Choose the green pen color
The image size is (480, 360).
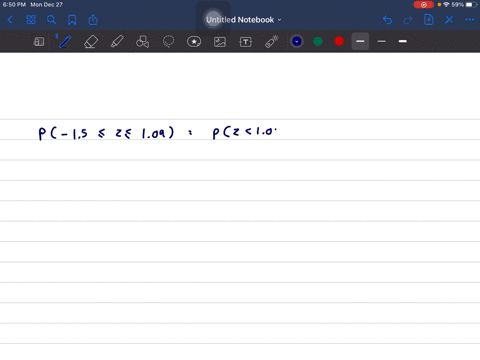click(318, 41)
